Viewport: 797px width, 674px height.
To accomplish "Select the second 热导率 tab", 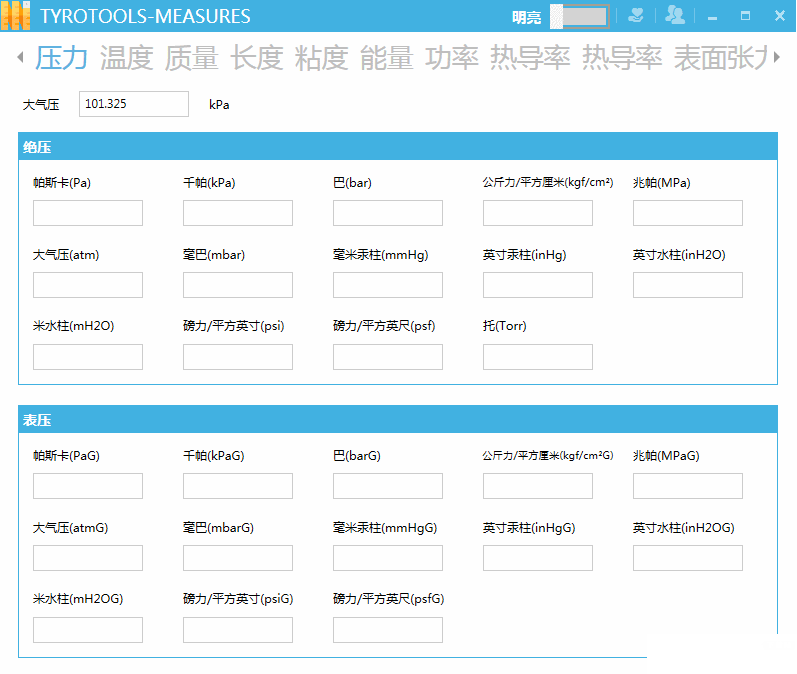I will [x=622, y=58].
